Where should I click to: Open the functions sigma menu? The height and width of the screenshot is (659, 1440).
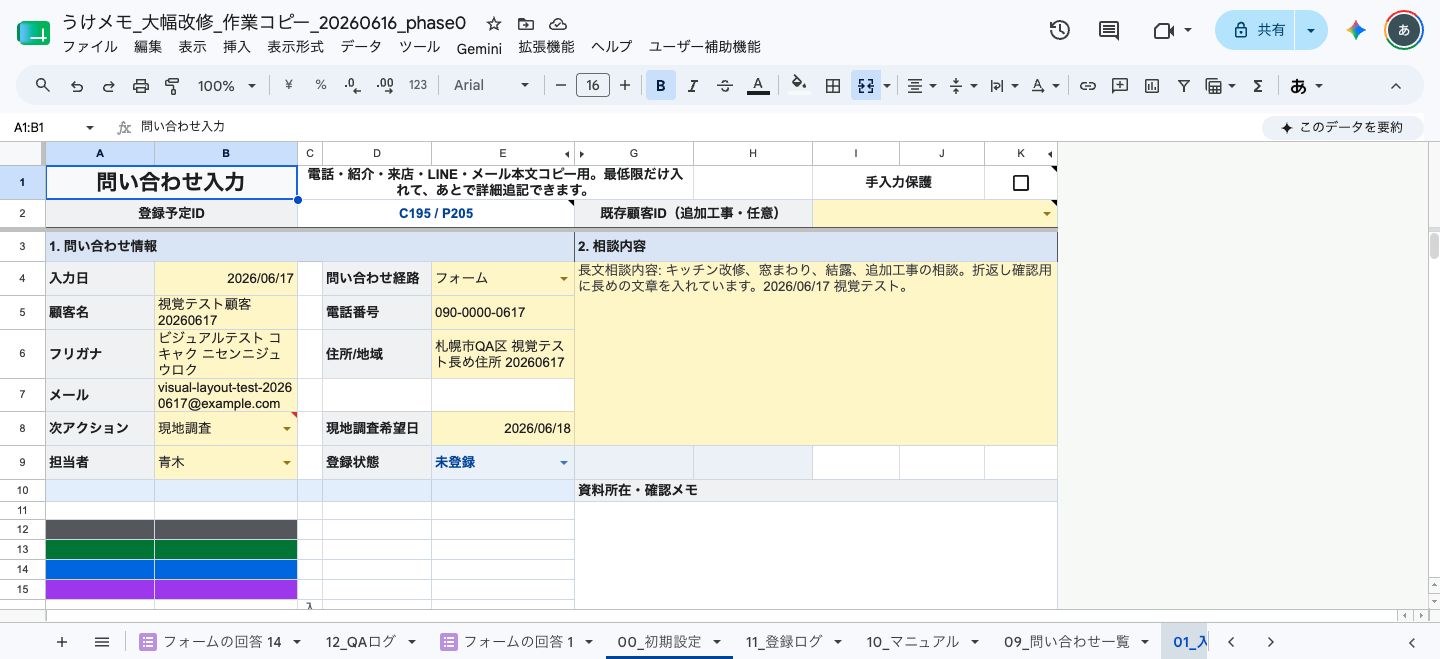pos(1258,86)
